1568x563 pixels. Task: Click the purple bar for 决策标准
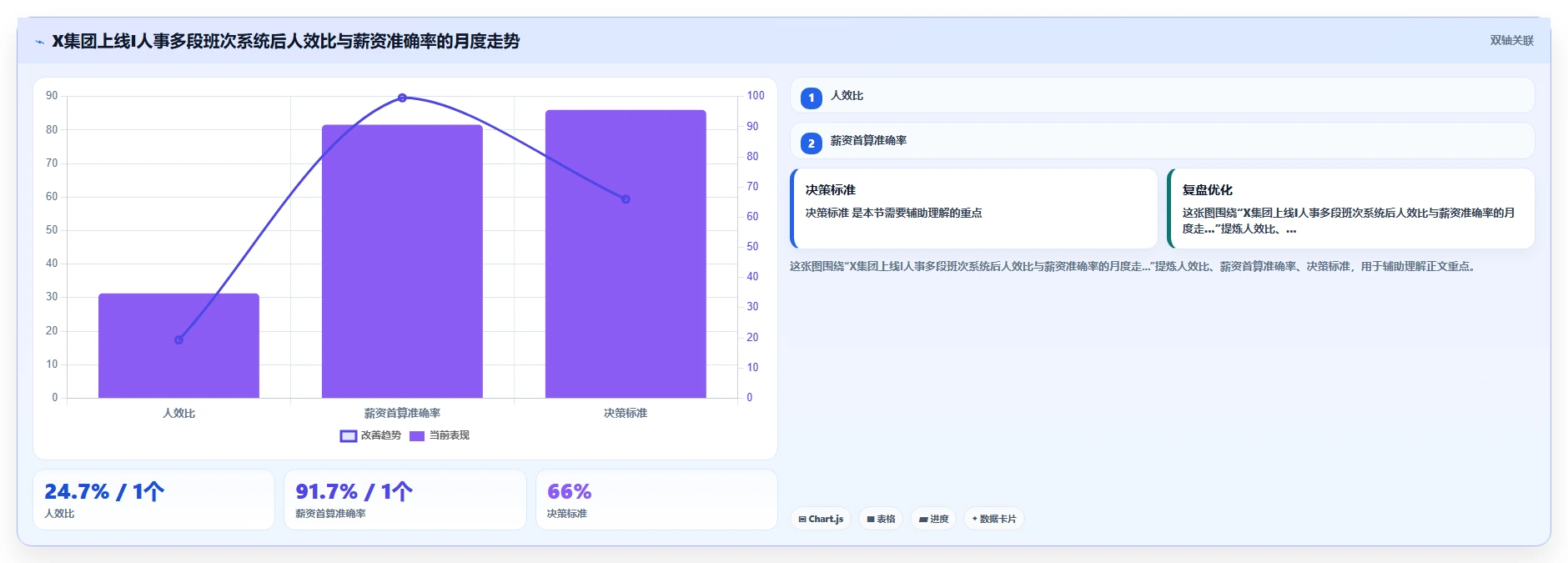(626, 254)
